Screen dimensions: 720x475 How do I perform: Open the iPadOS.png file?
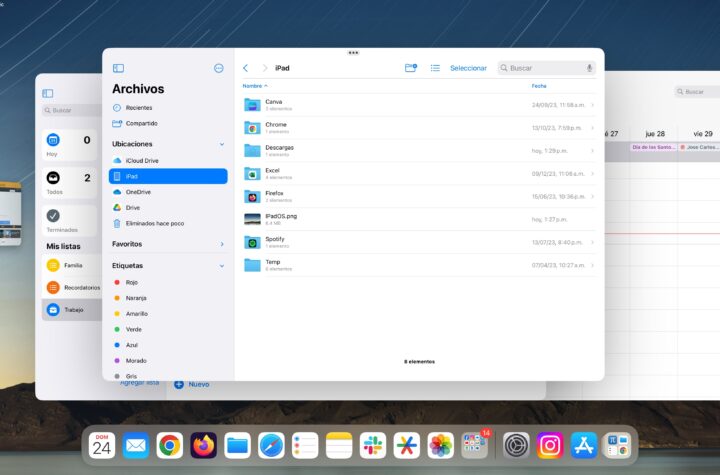[419, 219]
